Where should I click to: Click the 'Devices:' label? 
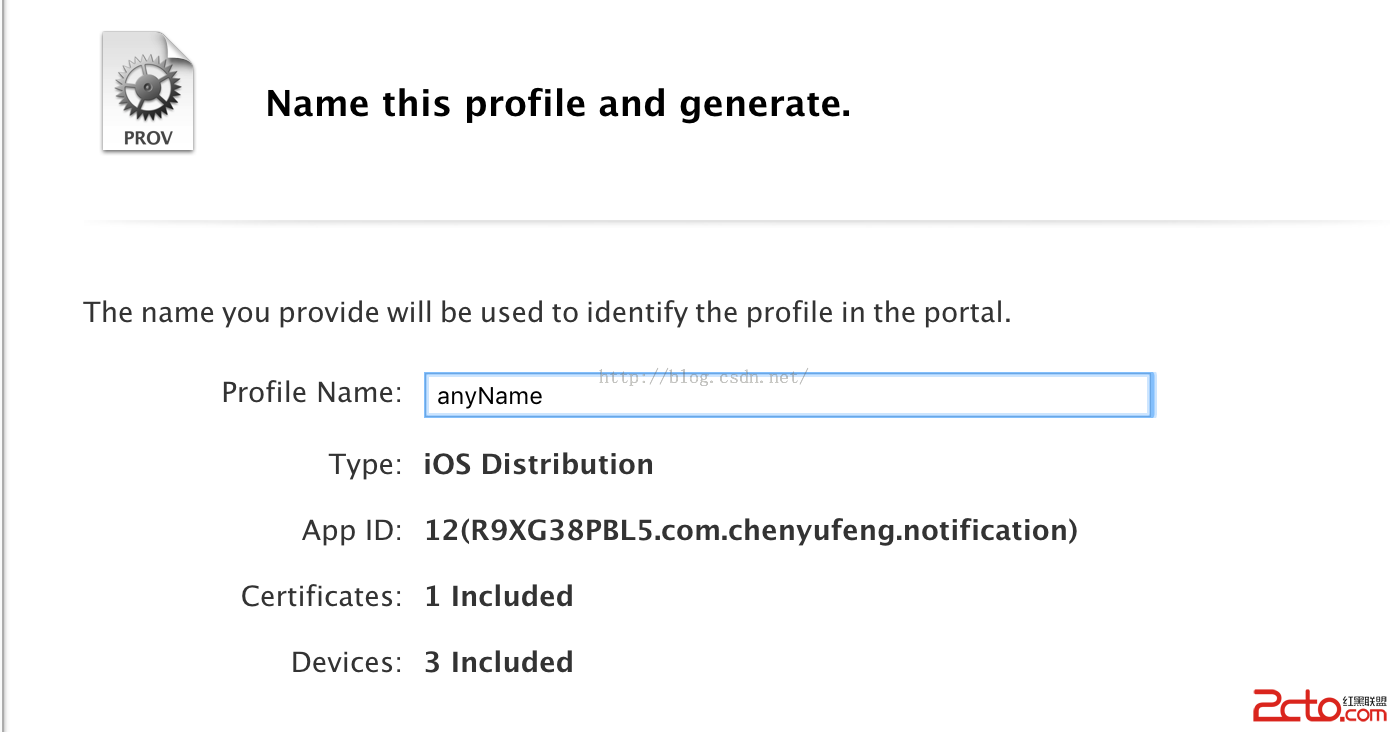[x=346, y=662]
